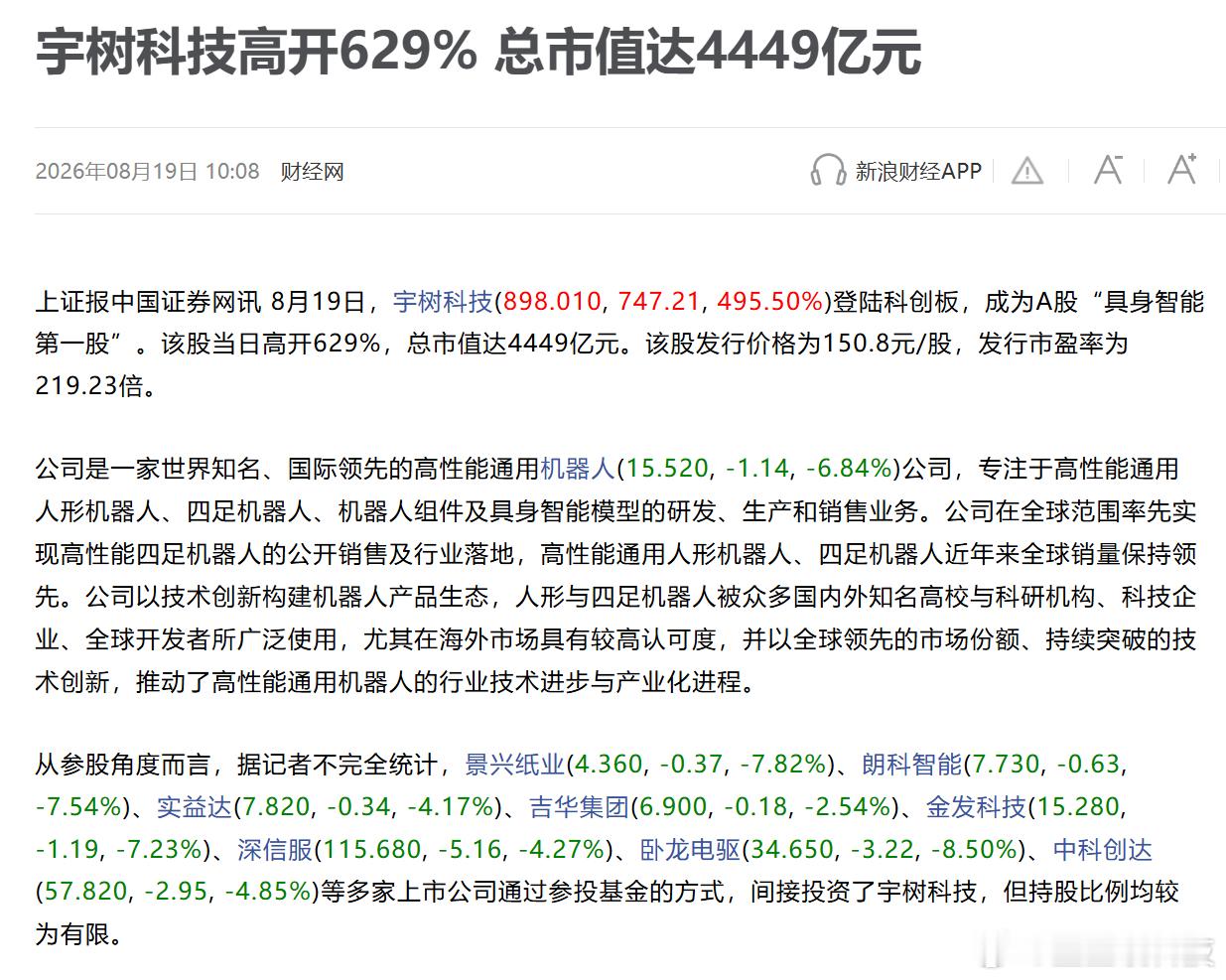The height and width of the screenshot is (980, 1226).
Task: Open the 景兴纸业 stock link
Action: coord(514,764)
